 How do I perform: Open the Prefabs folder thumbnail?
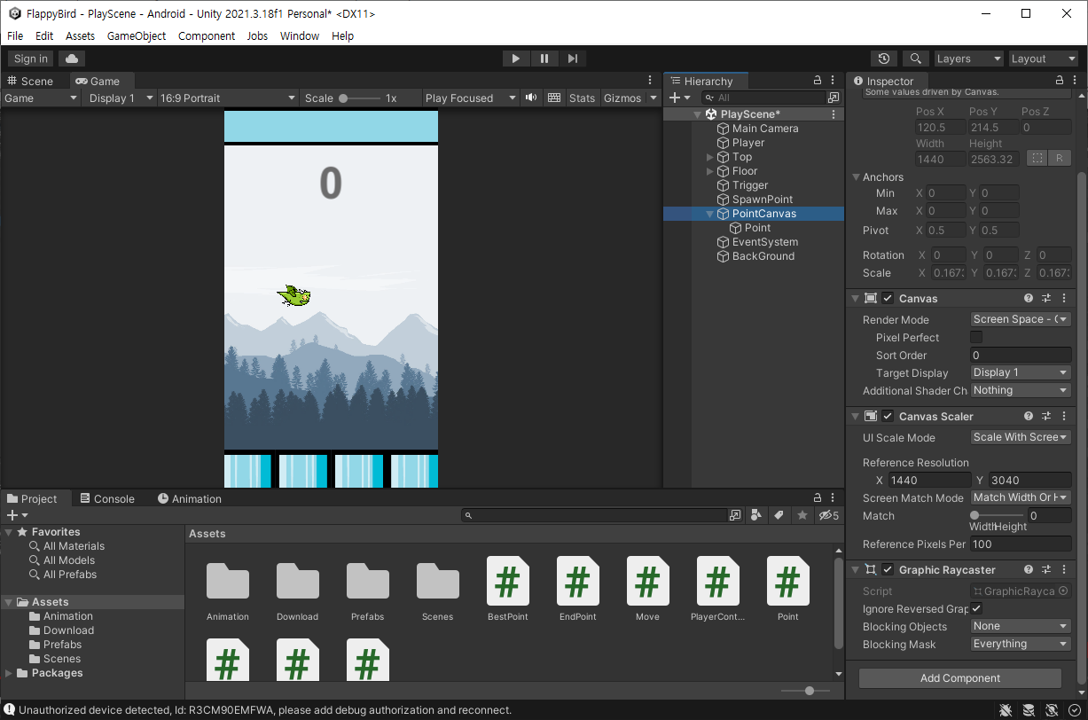tap(367, 588)
